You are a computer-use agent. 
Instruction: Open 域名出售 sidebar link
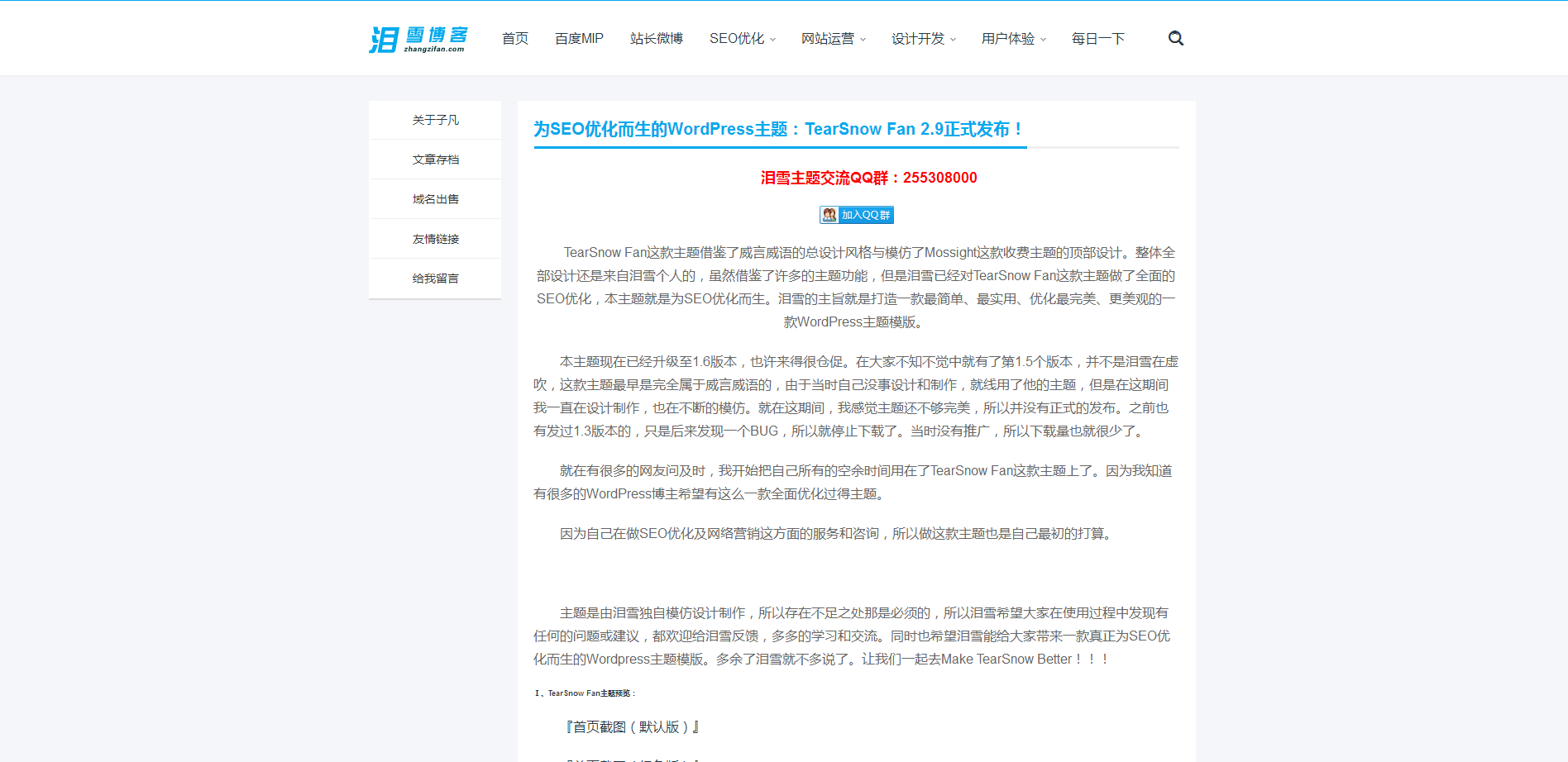(x=435, y=199)
